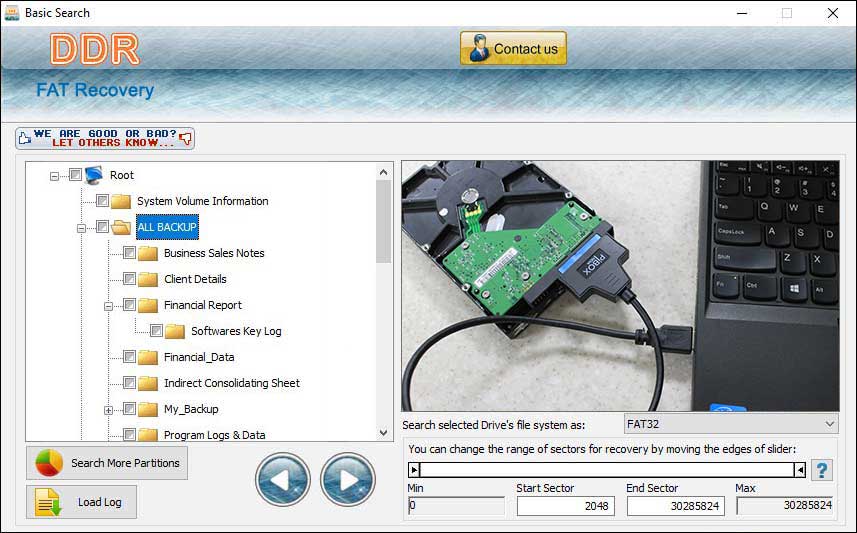The image size is (857, 533).
Task: Click the hard drive preview image
Action: pos(620,286)
